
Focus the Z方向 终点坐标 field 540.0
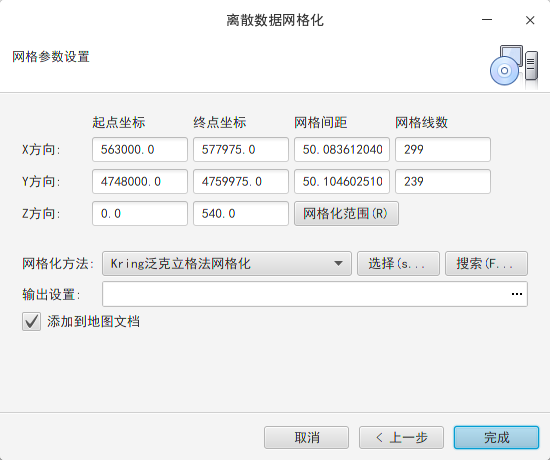click(241, 213)
